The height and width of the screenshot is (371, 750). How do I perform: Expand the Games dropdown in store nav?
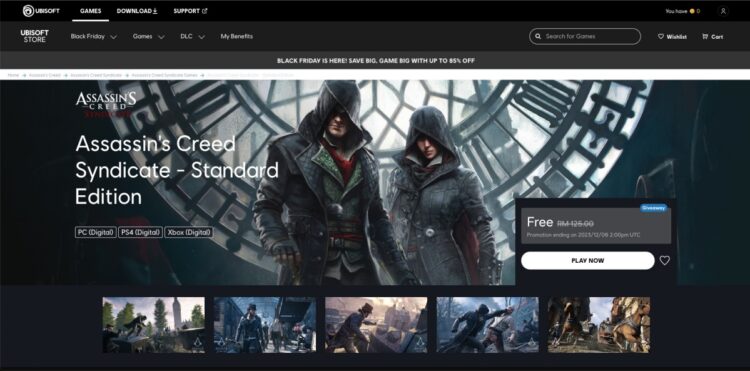coord(148,36)
